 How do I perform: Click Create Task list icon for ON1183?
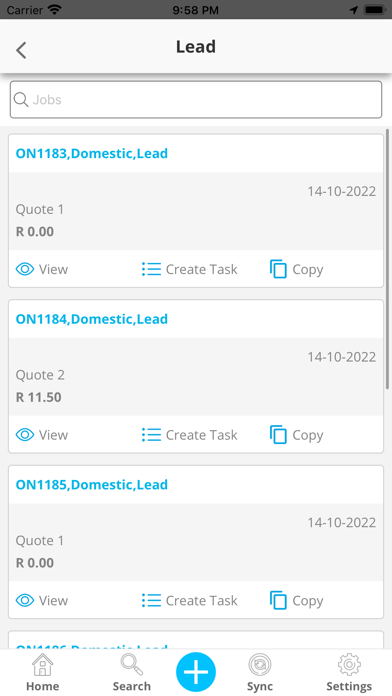point(151,269)
